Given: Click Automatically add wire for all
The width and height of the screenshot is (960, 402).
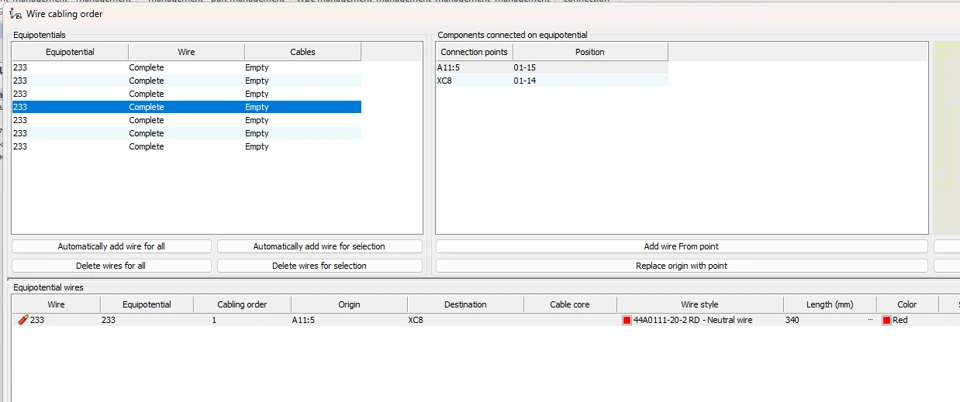Looking at the screenshot, I should [x=111, y=247].
